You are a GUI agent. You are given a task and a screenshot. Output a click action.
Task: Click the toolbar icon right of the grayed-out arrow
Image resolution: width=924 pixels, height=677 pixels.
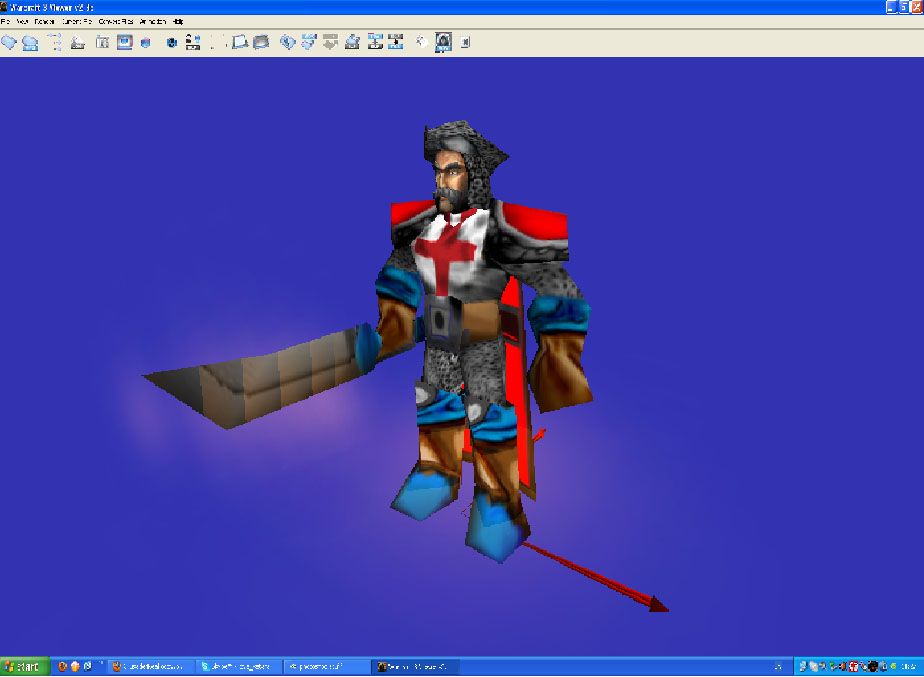[352, 42]
